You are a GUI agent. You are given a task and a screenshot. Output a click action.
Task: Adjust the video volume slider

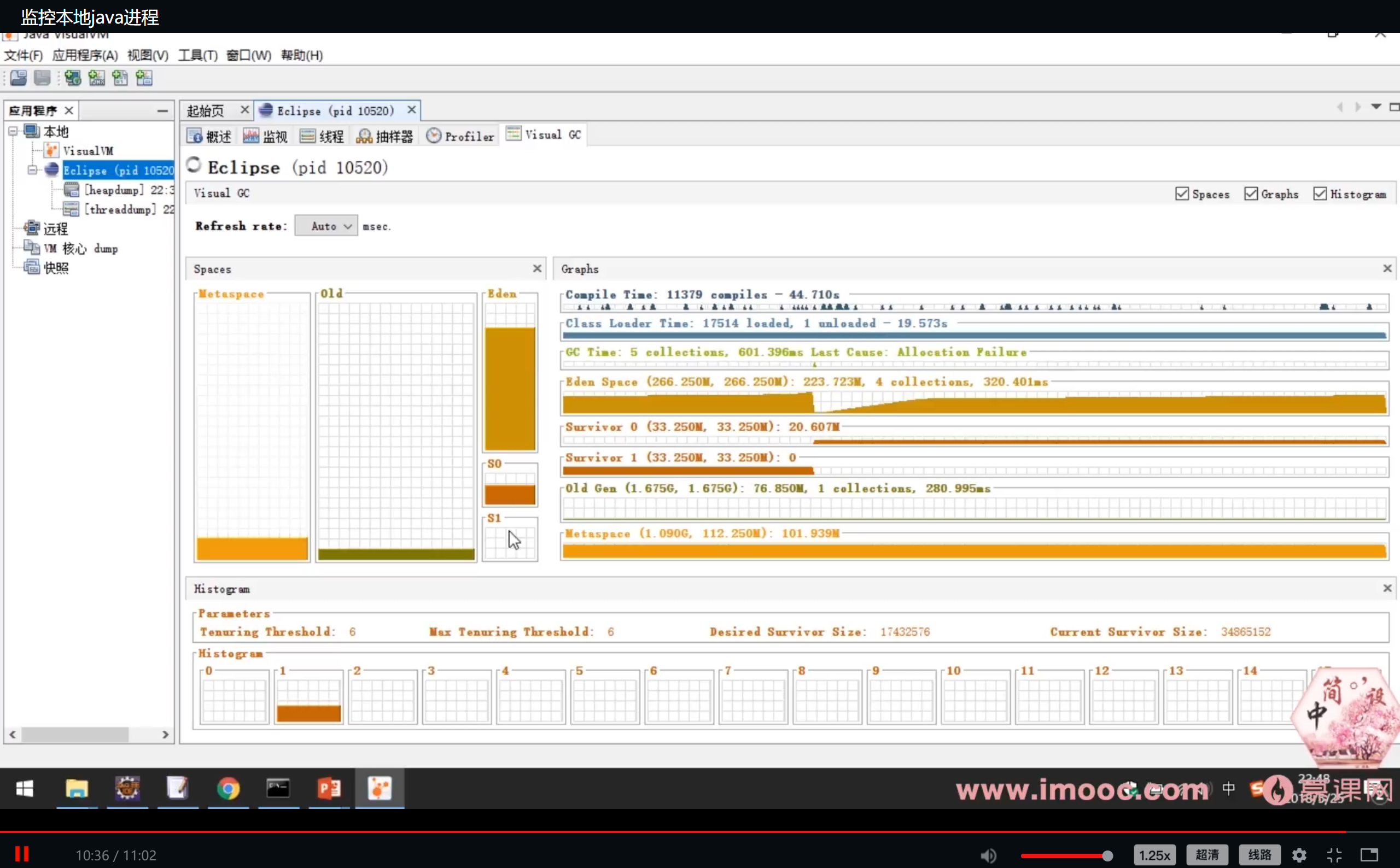[1066, 856]
